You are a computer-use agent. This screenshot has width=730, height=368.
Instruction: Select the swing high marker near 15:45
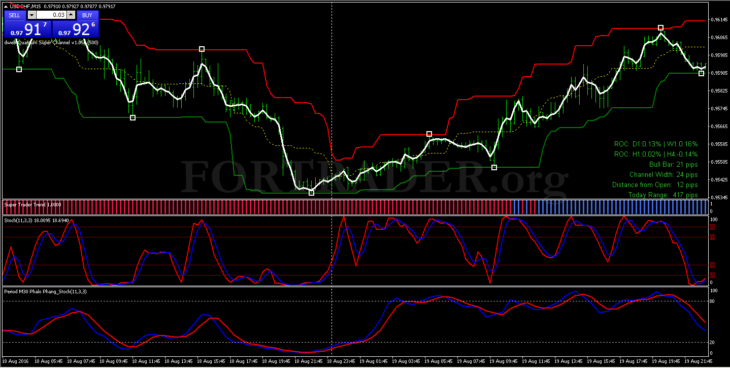coord(202,49)
